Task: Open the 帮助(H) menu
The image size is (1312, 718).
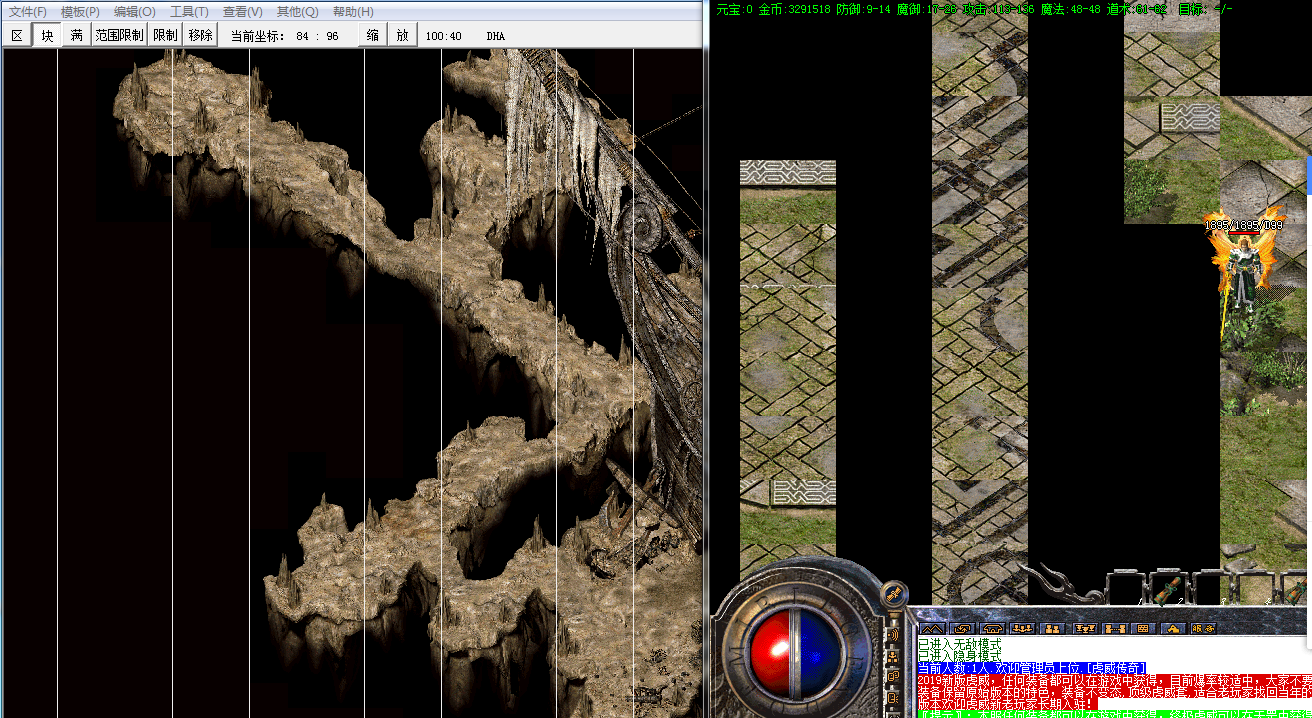Action: (x=353, y=12)
